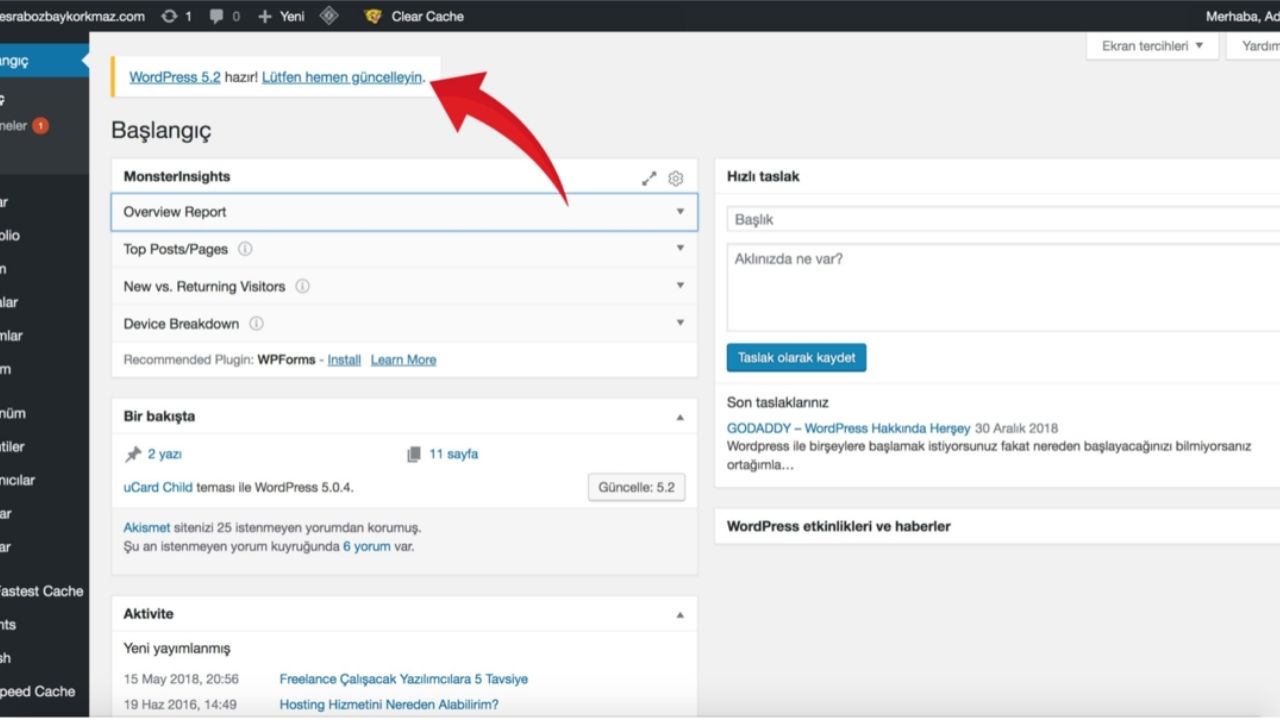Click the Güncelle: 5.2 button
1280x720 pixels.
click(x=636, y=488)
